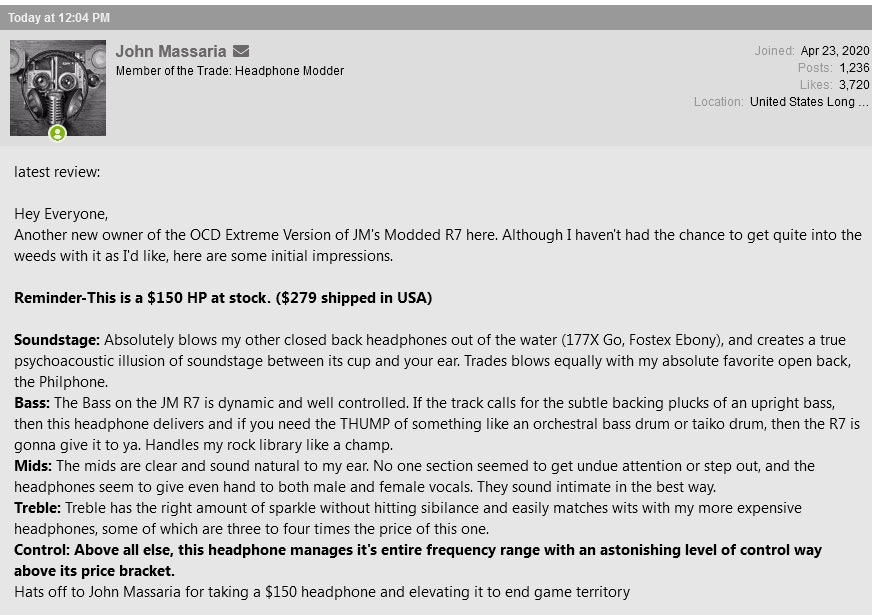Click the post count 1,236

(854, 68)
